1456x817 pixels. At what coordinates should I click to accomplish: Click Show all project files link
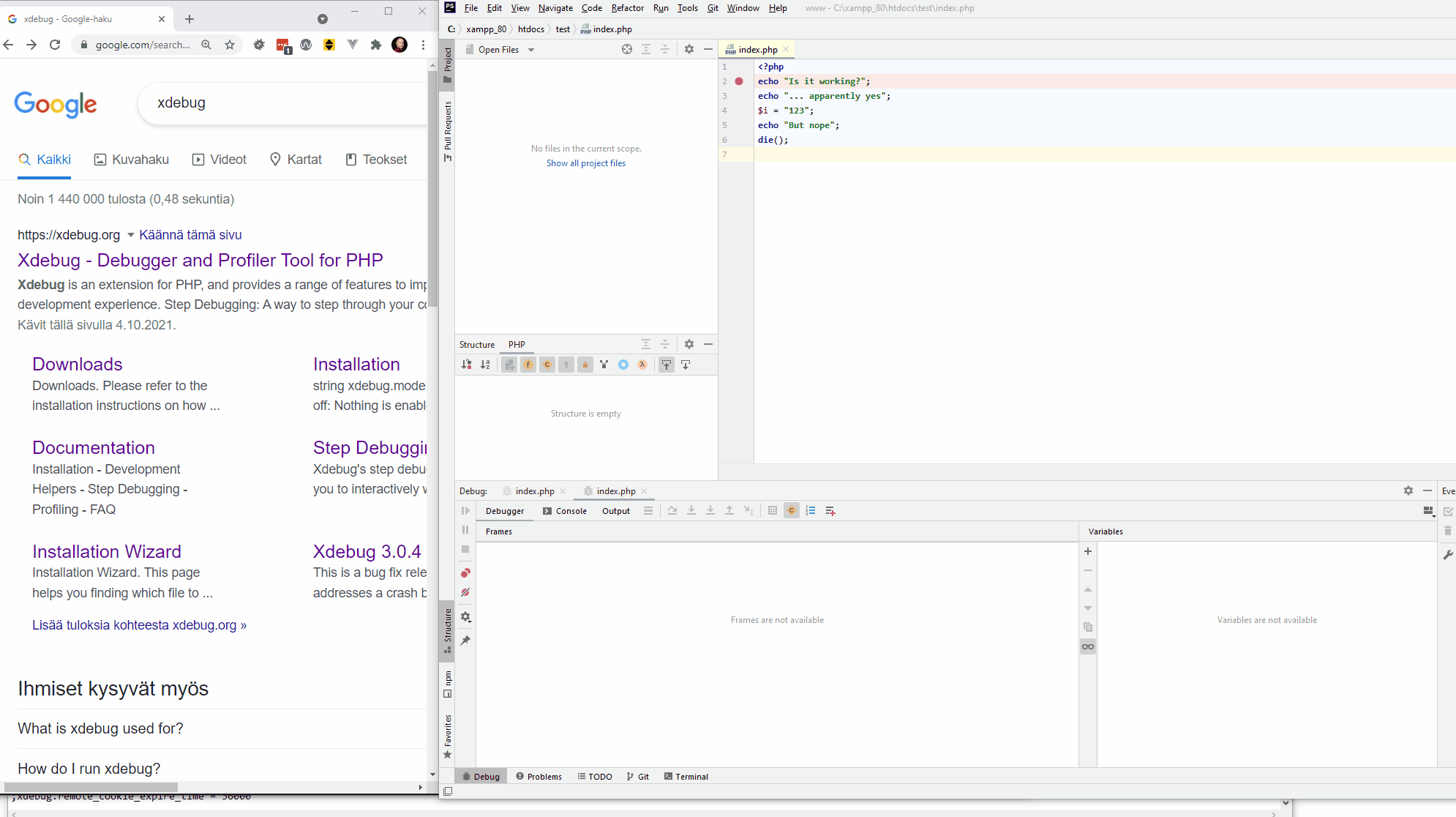pyautogui.click(x=585, y=163)
